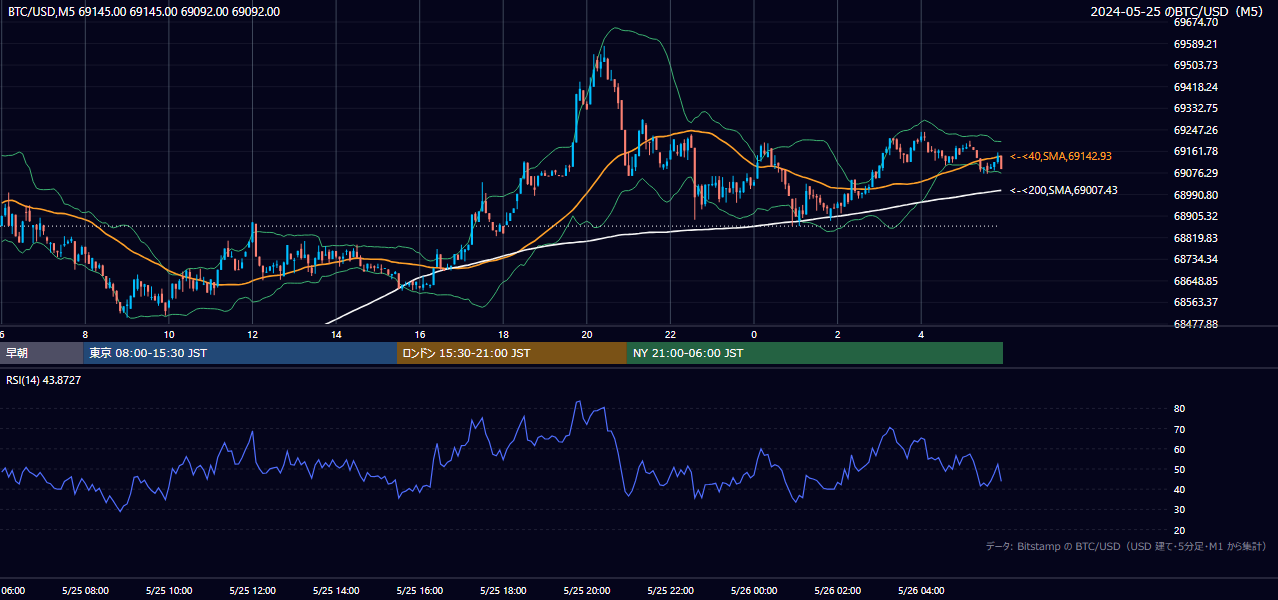Image resolution: width=1278 pixels, height=600 pixels.
Task: Click the '5/25 14:00' time label
Action: point(336,590)
